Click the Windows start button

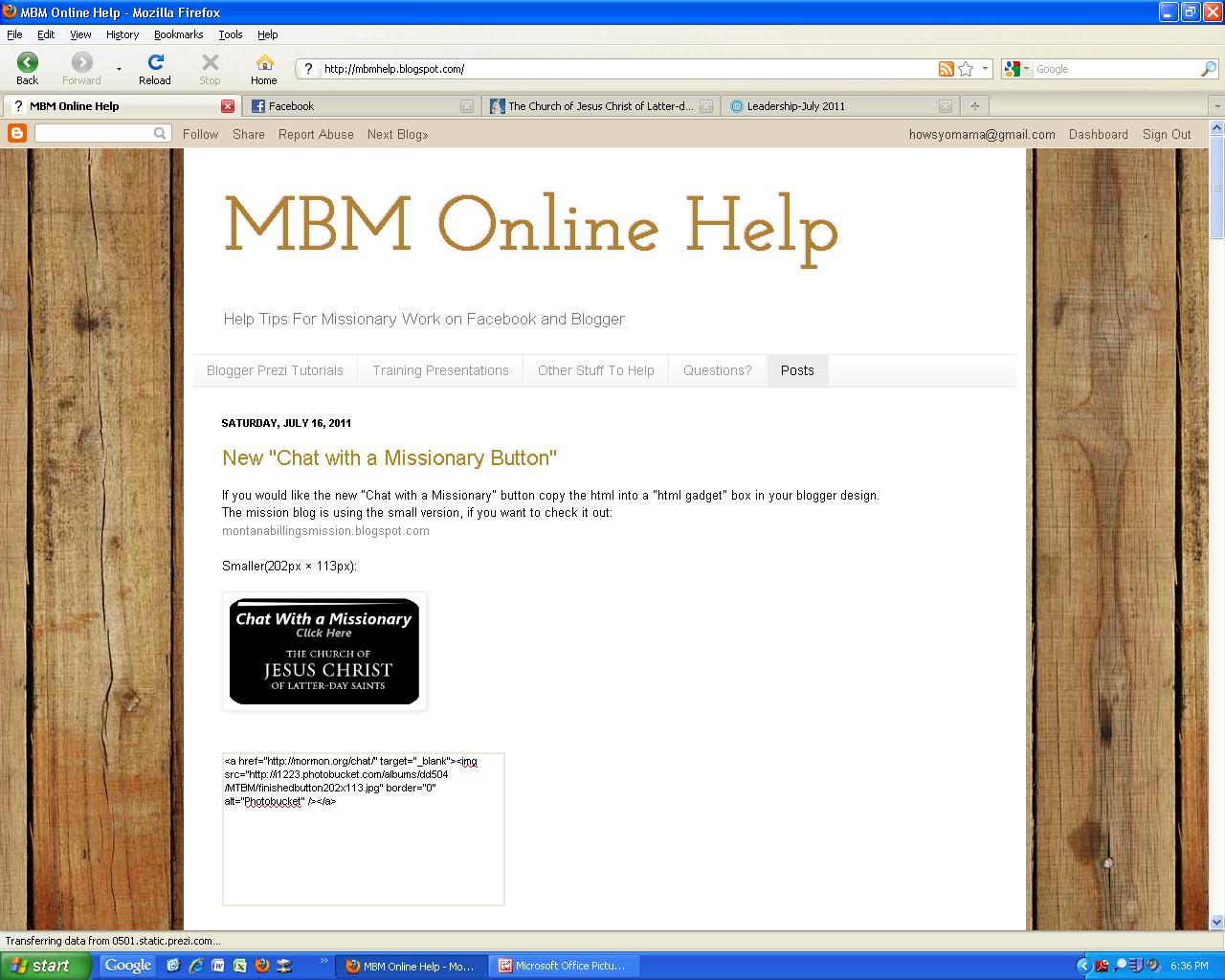point(46,966)
